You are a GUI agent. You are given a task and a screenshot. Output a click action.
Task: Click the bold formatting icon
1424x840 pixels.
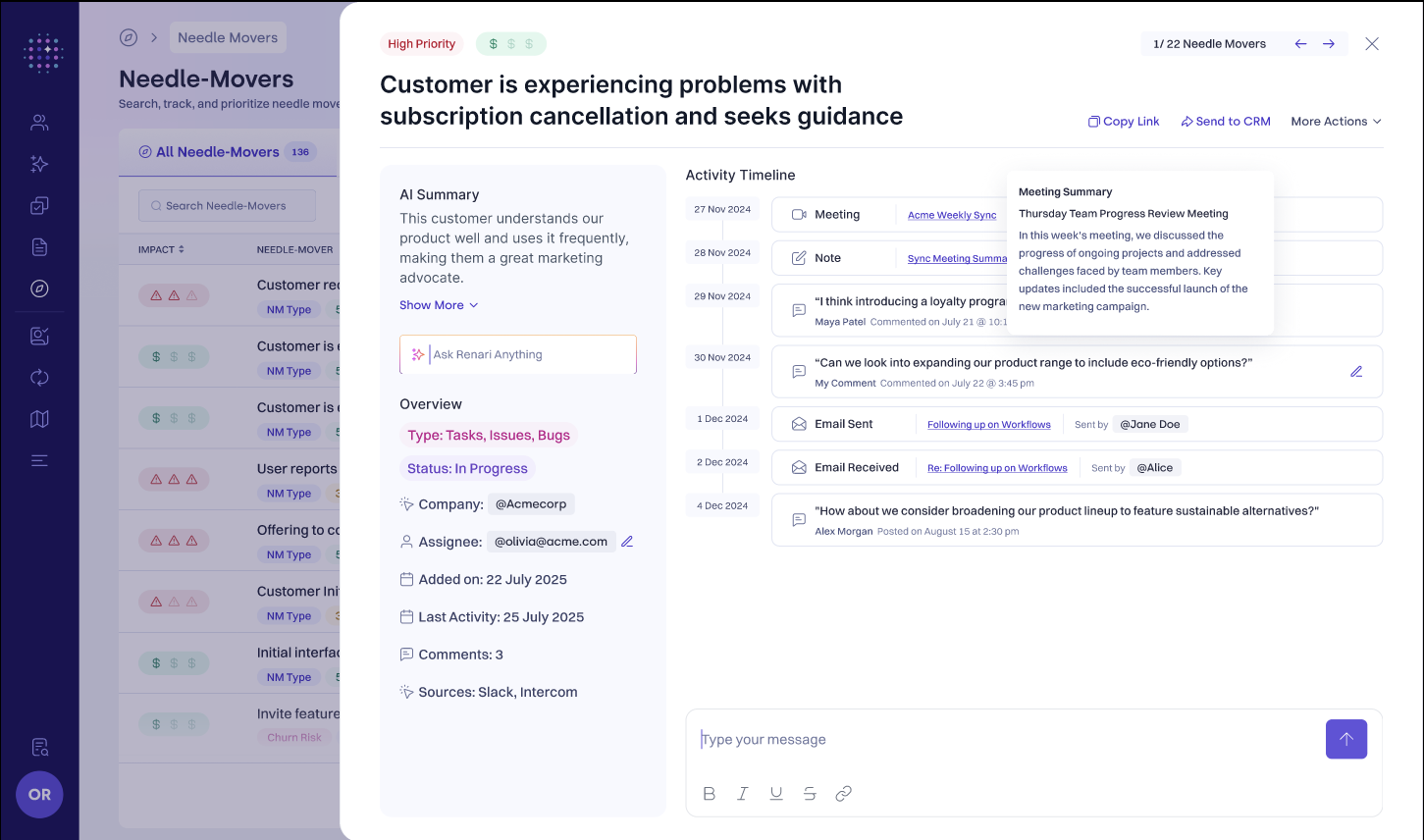(710, 794)
